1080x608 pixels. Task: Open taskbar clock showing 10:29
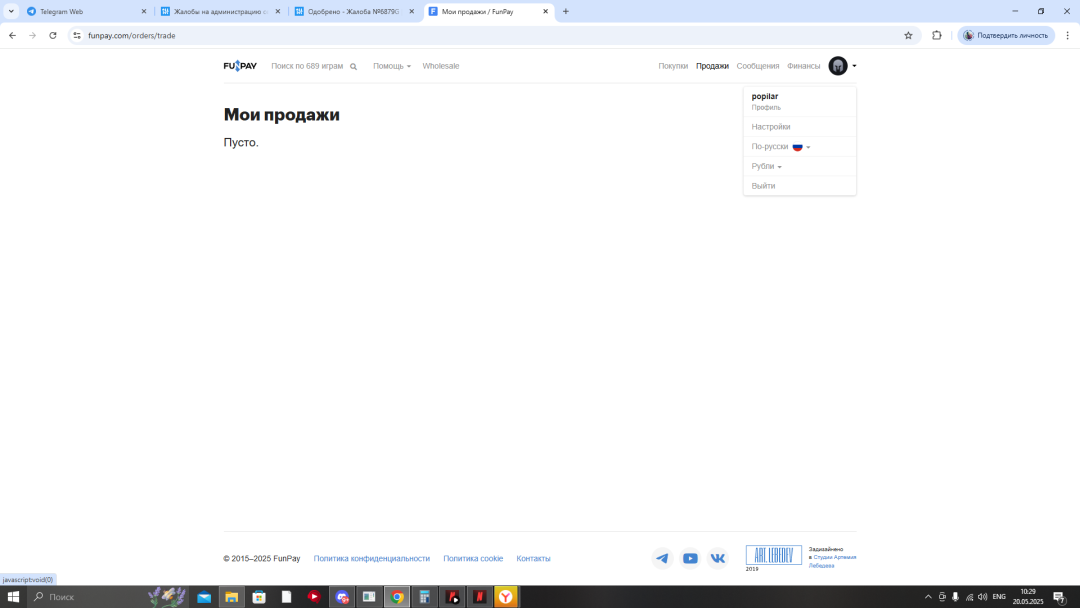1028,596
